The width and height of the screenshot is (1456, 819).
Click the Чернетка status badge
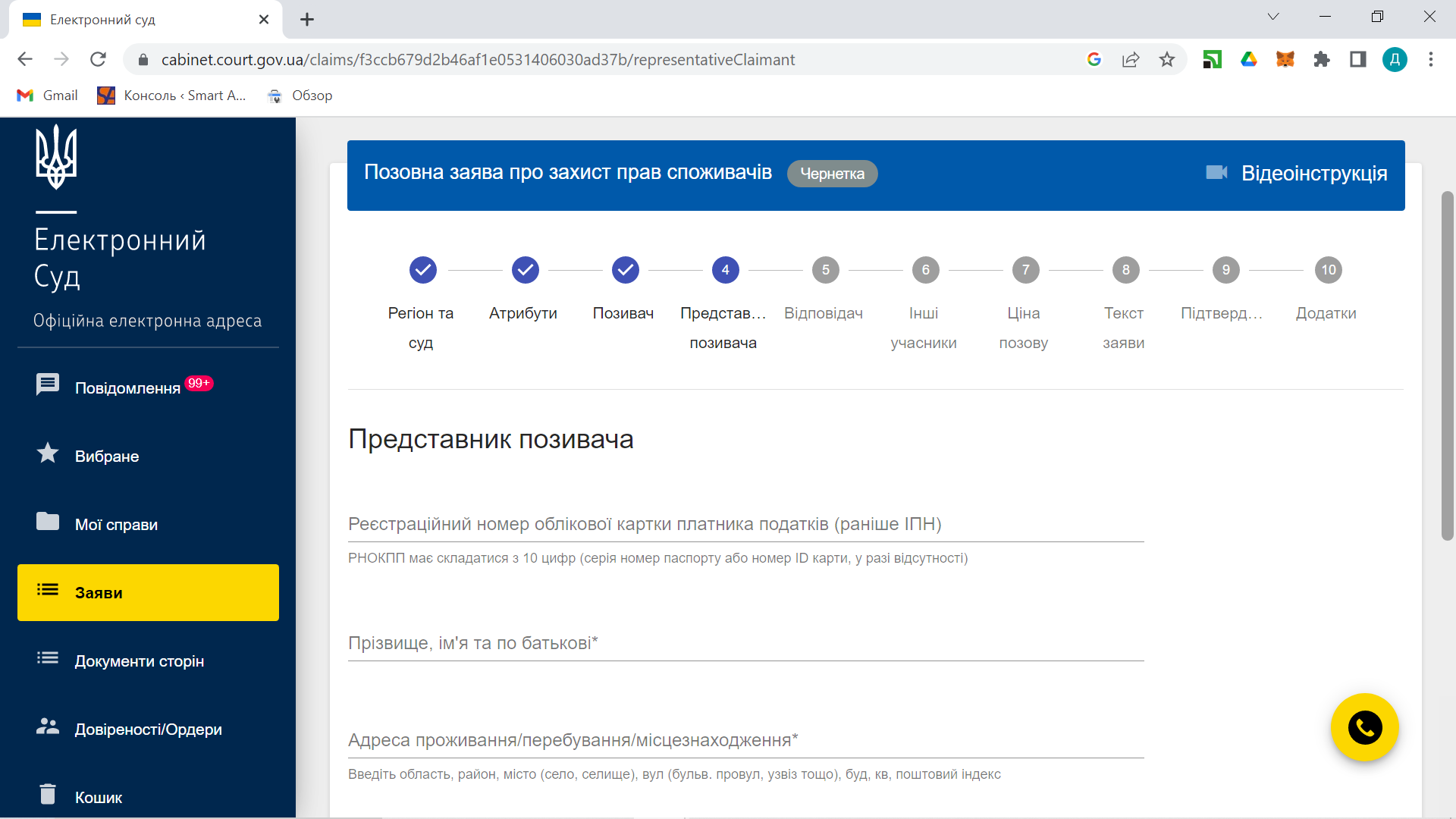click(832, 174)
